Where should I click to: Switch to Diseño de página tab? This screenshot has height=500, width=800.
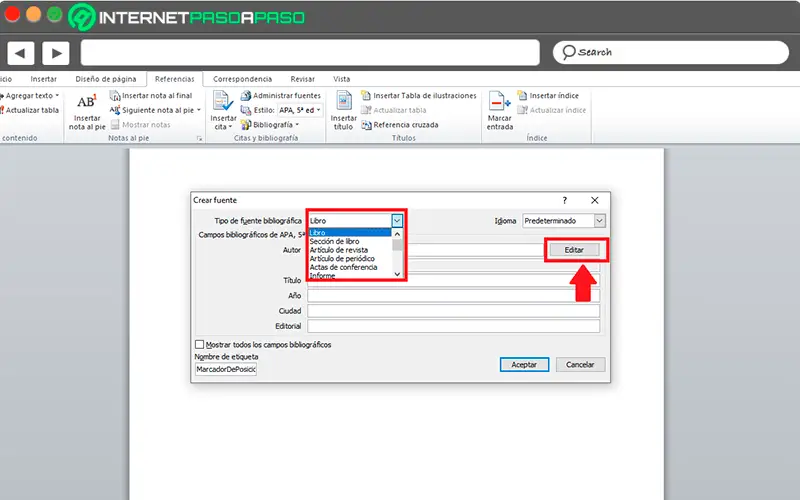pos(106,79)
